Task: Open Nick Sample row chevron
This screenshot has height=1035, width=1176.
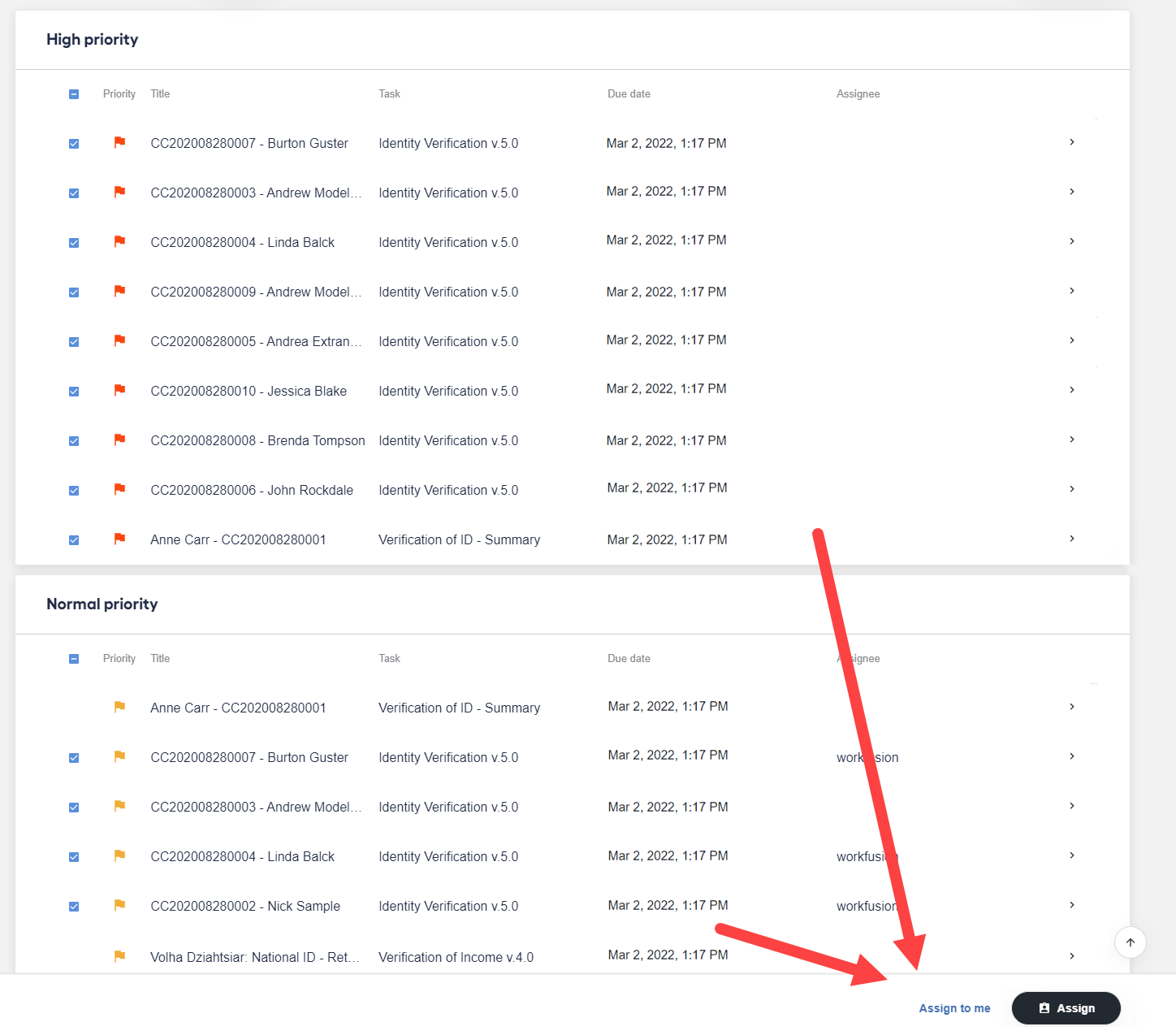Action: (1072, 905)
